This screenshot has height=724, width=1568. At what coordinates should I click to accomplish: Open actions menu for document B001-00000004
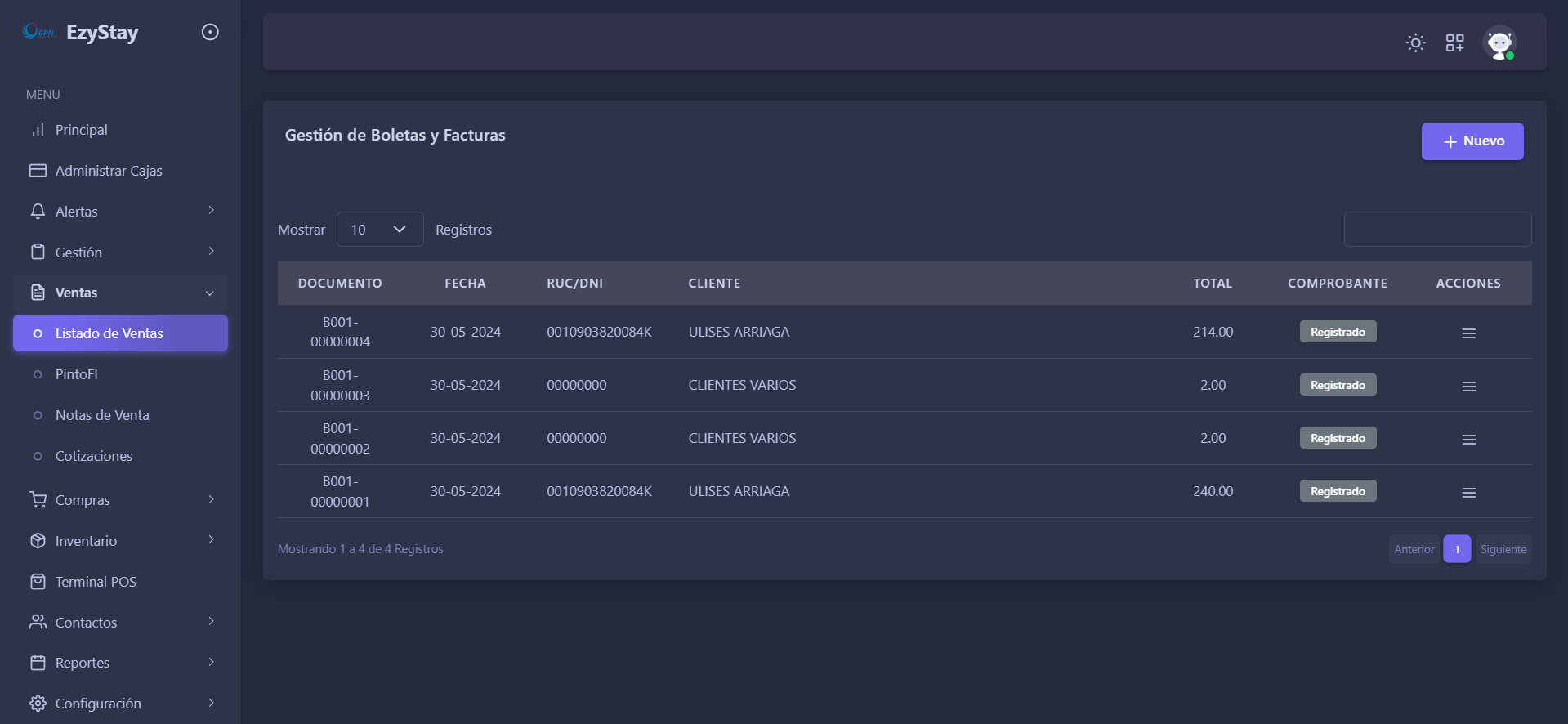click(1468, 333)
